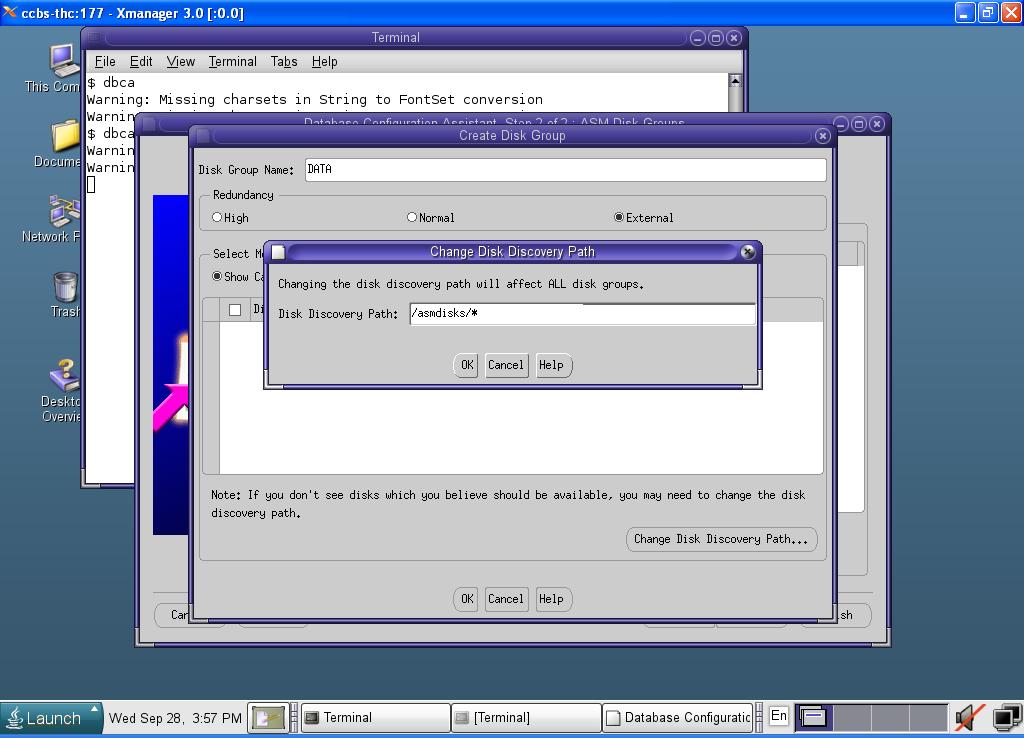The height and width of the screenshot is (738, 1024).
Task: Open the Desktop Overview help icon
Action: pos(63,378)
